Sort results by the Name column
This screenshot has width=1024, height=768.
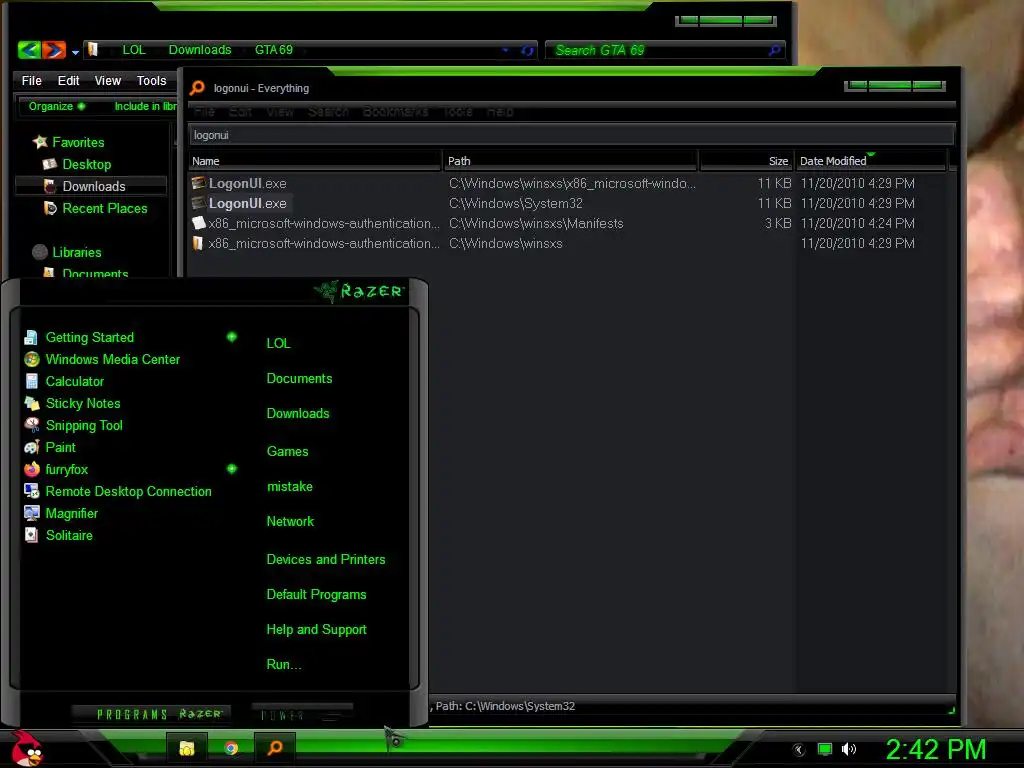(x=315, y=161)
